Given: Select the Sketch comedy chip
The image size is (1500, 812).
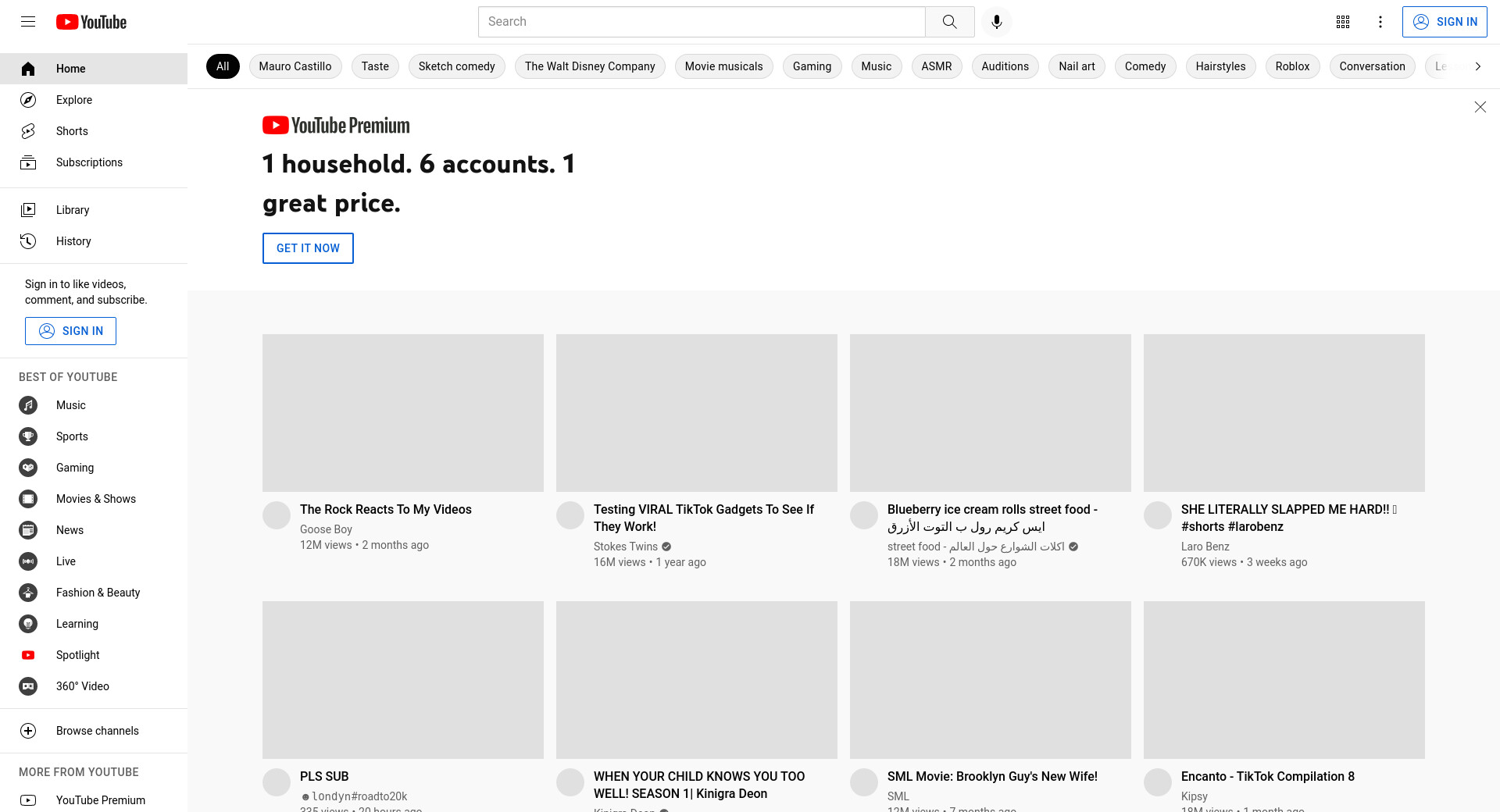Looking at the screenshot, I should [x=457, y=66].
